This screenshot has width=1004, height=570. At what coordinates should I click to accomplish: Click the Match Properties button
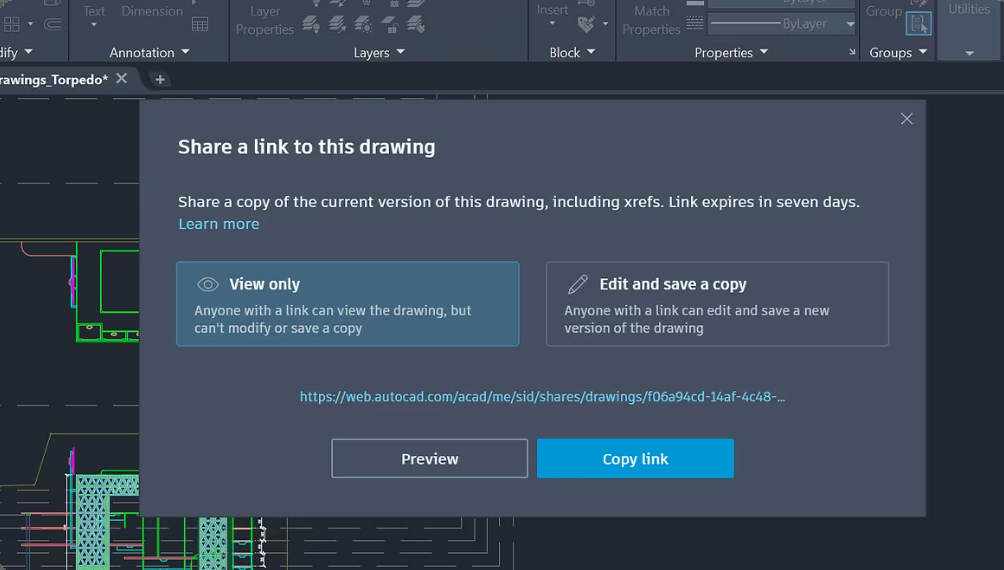[651, 20]
